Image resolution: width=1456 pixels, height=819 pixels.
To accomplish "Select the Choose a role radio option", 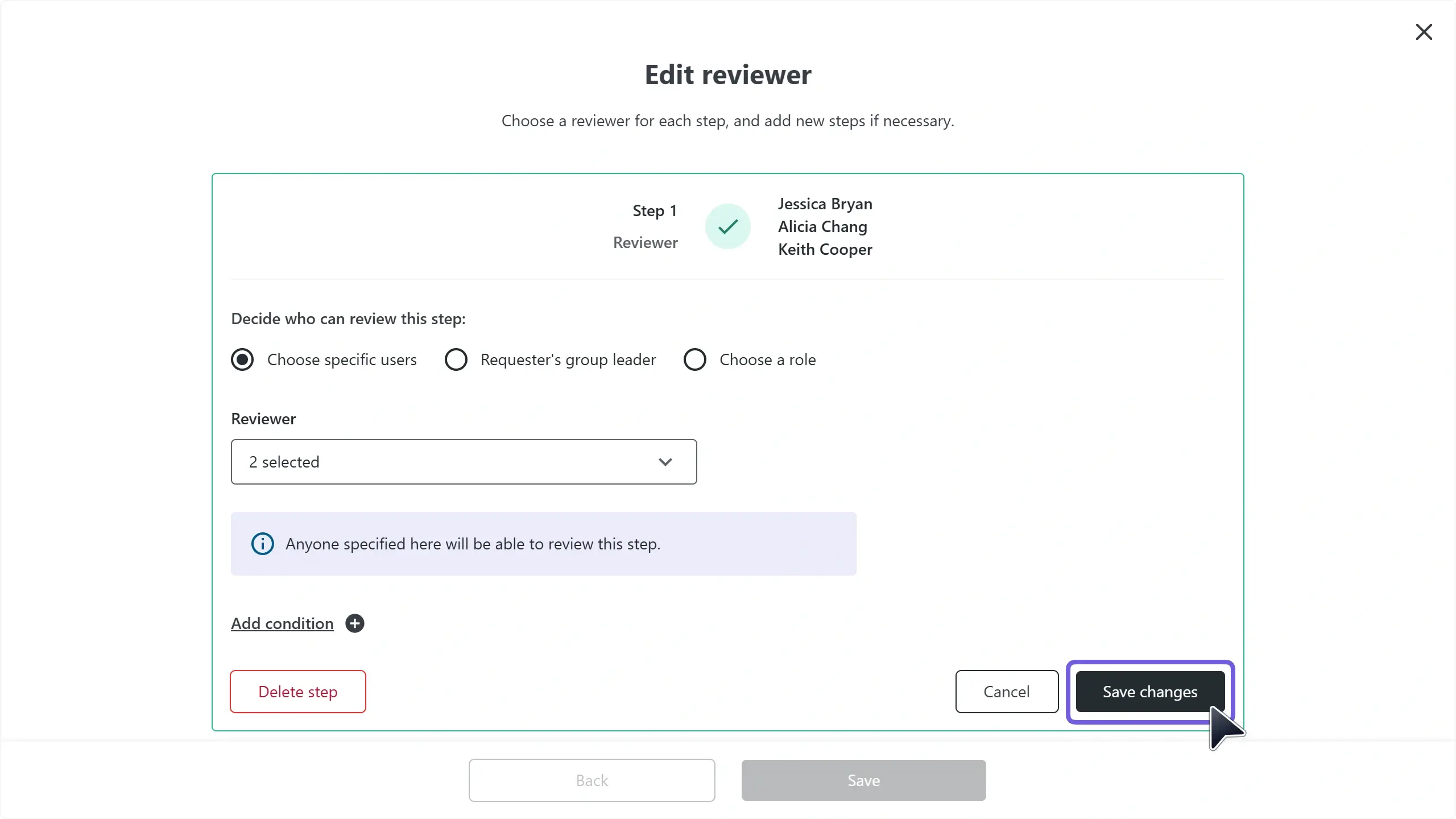I will [694, 359].
